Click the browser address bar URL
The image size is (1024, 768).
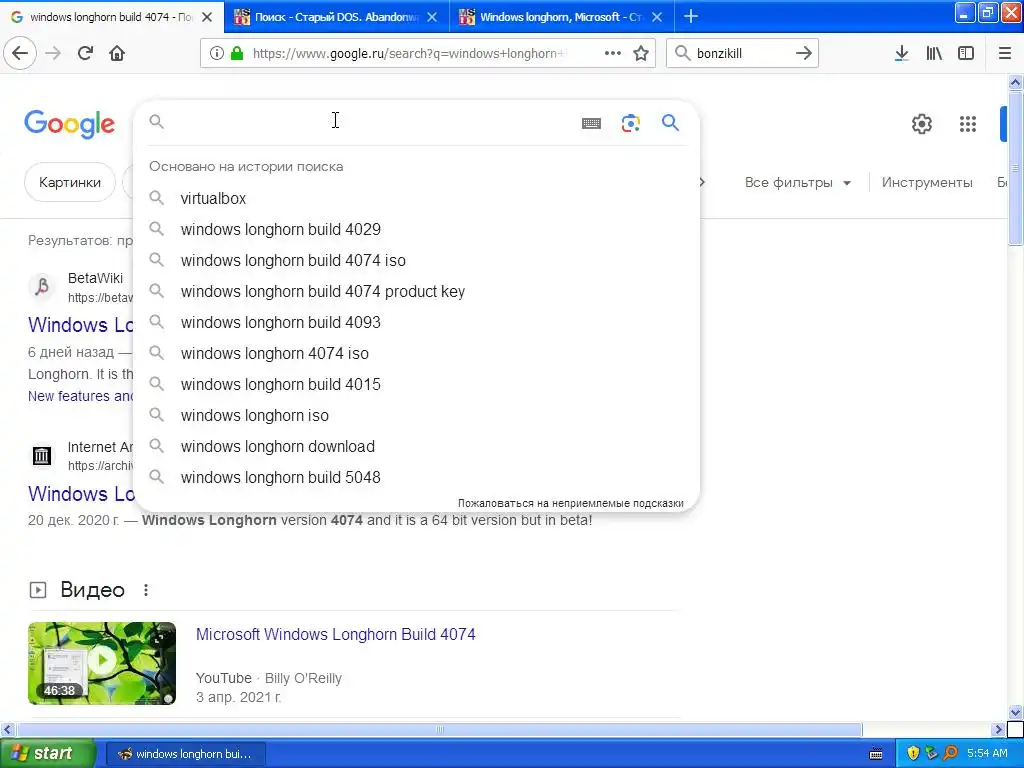tap(409, 54)
